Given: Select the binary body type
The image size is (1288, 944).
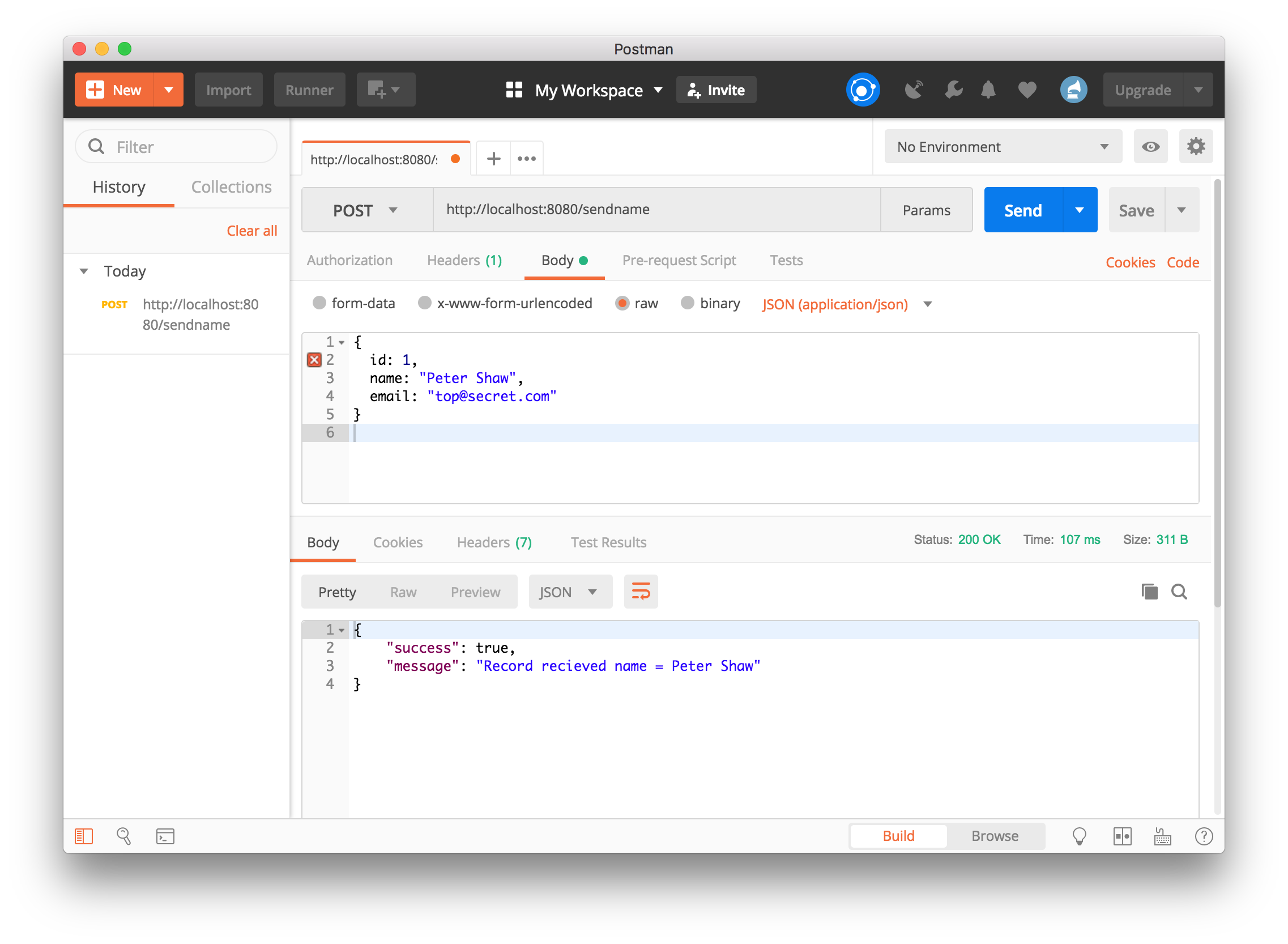Looking at the screenshot, I should [688, 303].
